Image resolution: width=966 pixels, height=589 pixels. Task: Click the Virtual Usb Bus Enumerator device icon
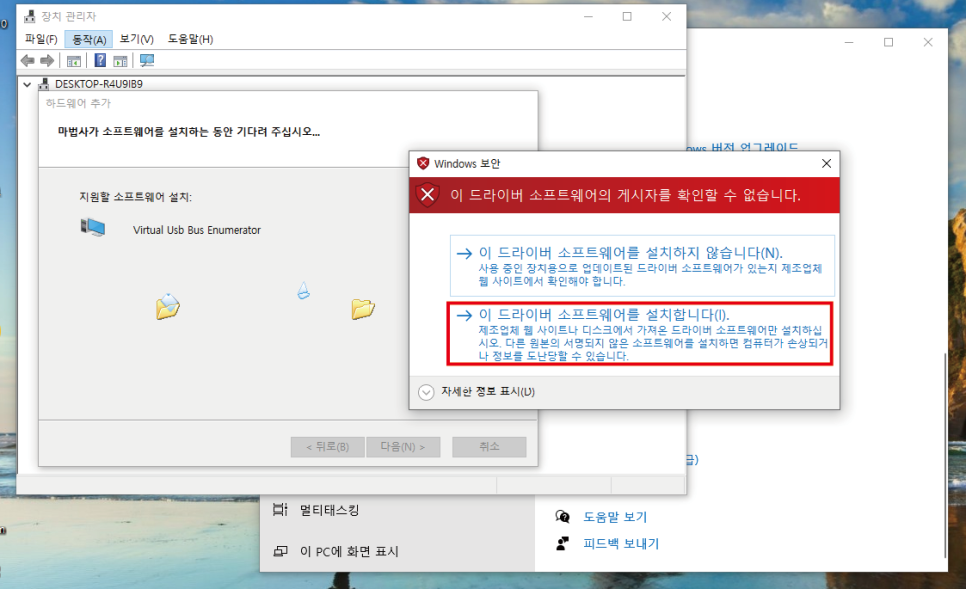click(x=93, y=227)
